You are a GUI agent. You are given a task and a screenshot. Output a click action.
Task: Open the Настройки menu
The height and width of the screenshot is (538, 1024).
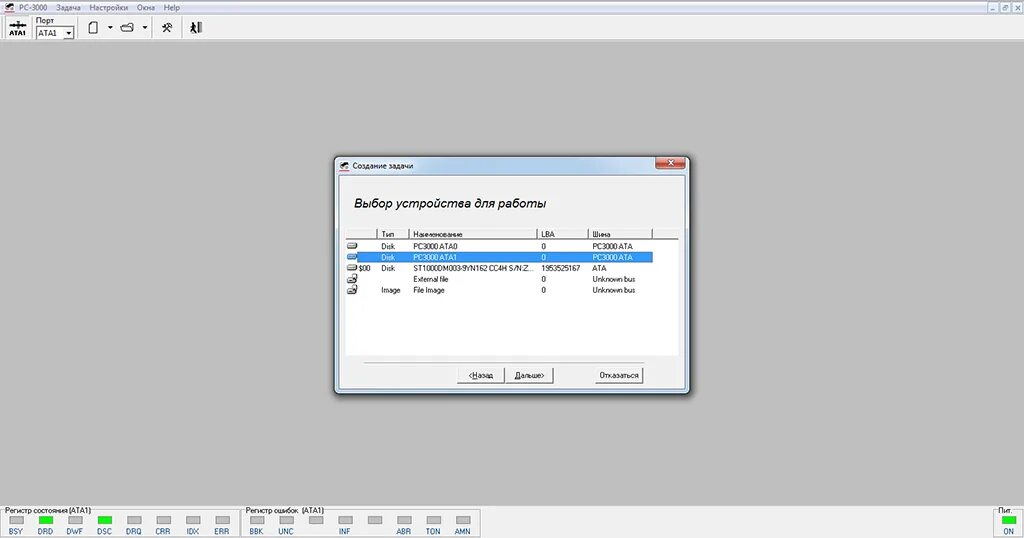108,8
